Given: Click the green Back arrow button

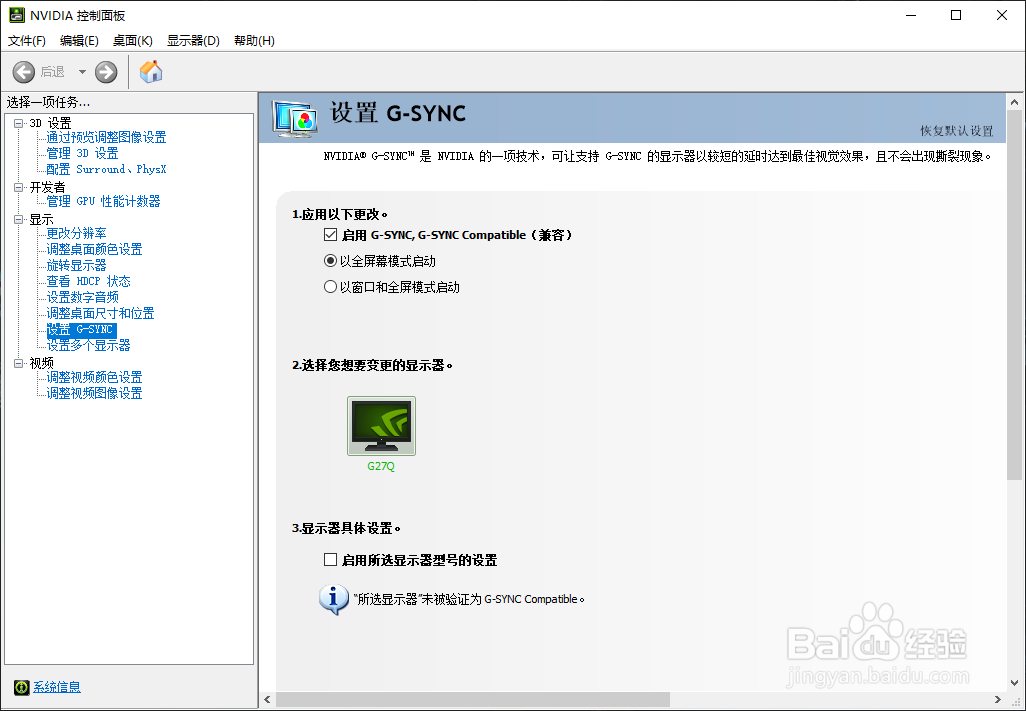Looking at the screenshot, I should click(24, 72).
